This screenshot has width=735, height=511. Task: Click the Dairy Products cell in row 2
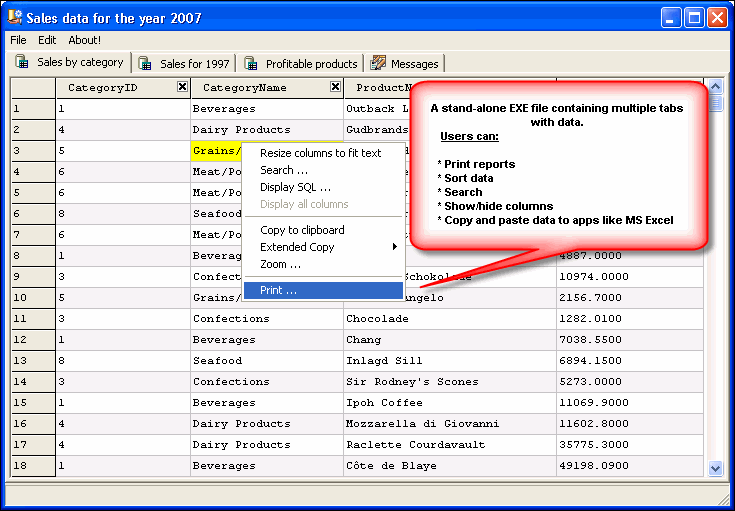(x=267, y=130)
